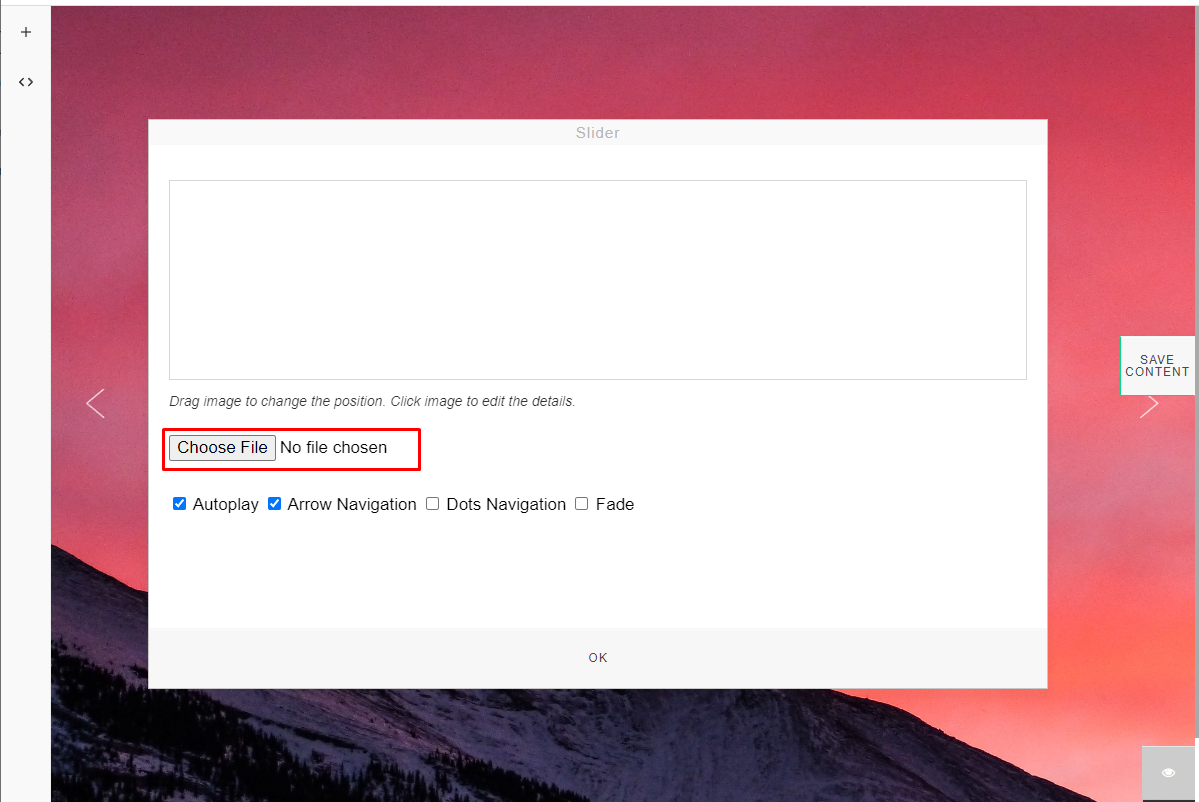1199x802 pixels.
Task: Enable the Fade transition checkbox
Action: coord(582,504)
